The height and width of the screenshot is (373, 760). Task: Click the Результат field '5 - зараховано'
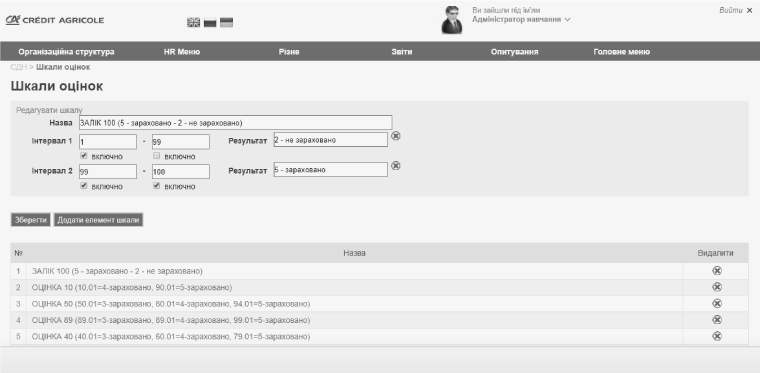click(331, 170)
